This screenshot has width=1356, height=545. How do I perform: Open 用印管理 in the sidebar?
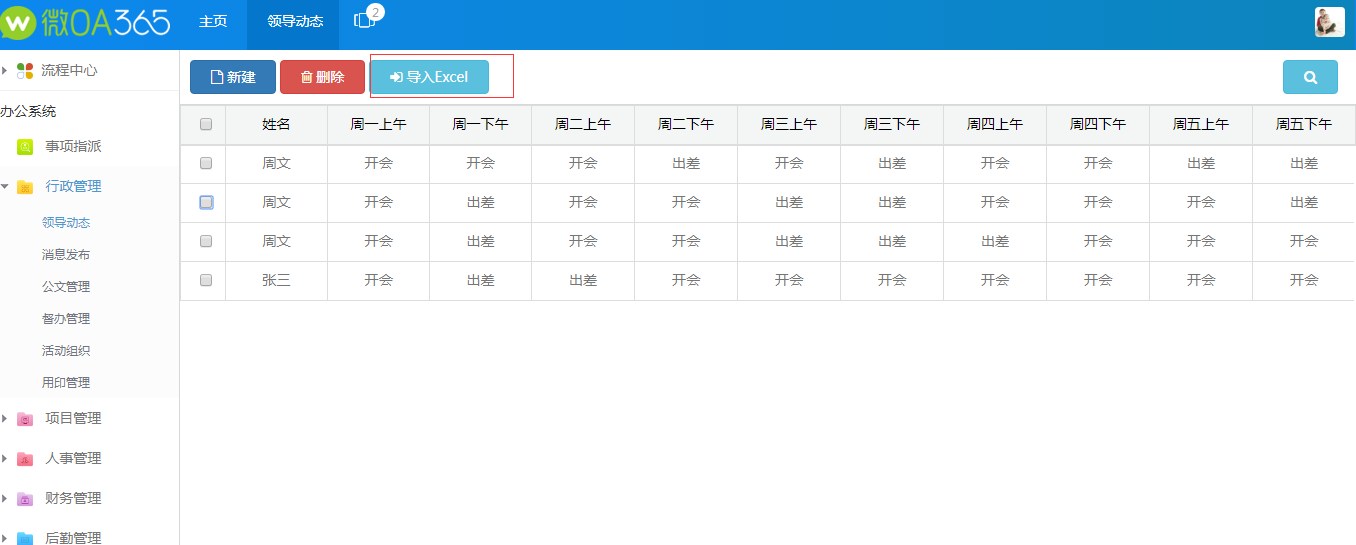[x=66, y=383]
